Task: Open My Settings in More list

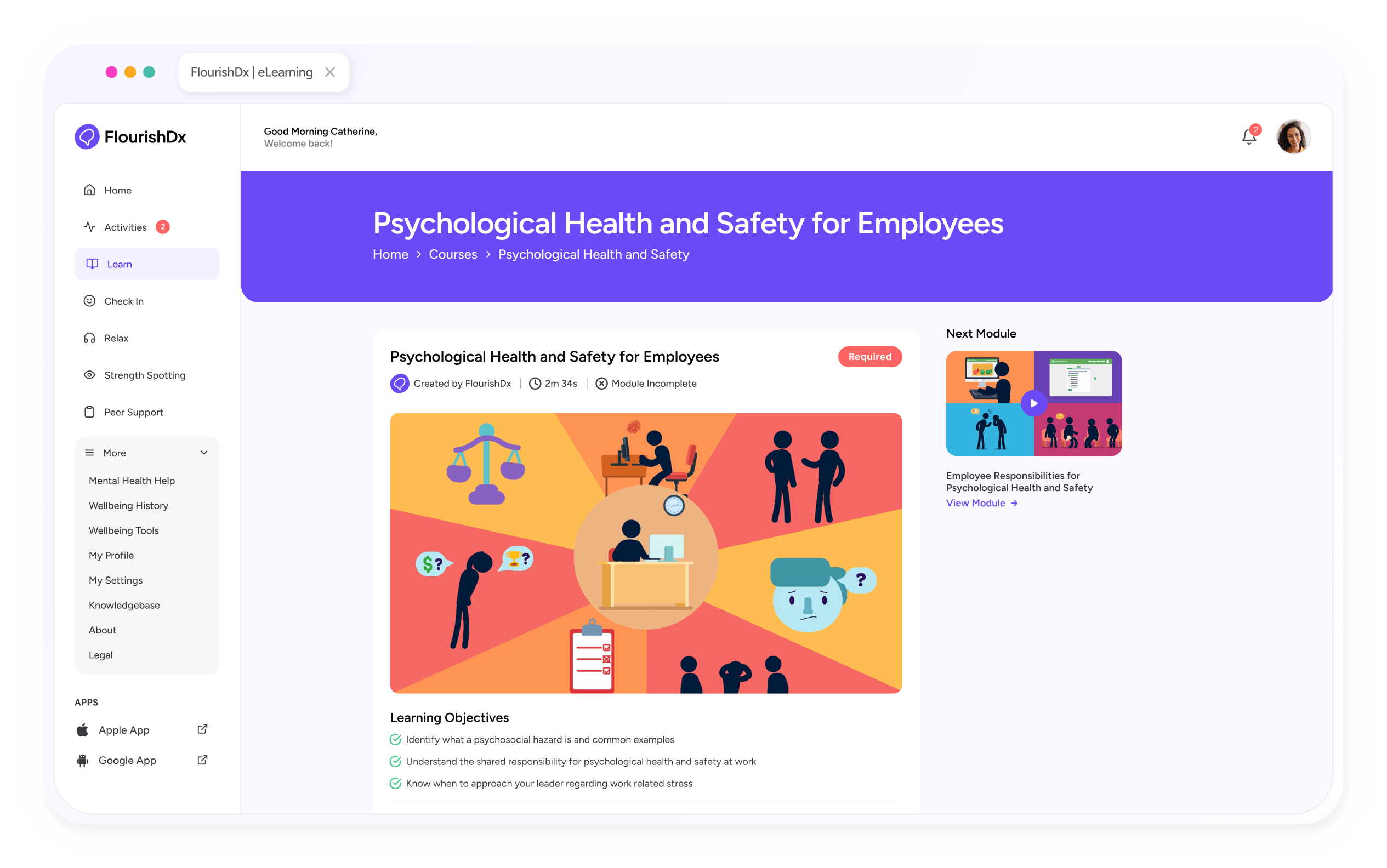Action: (116, 580)
